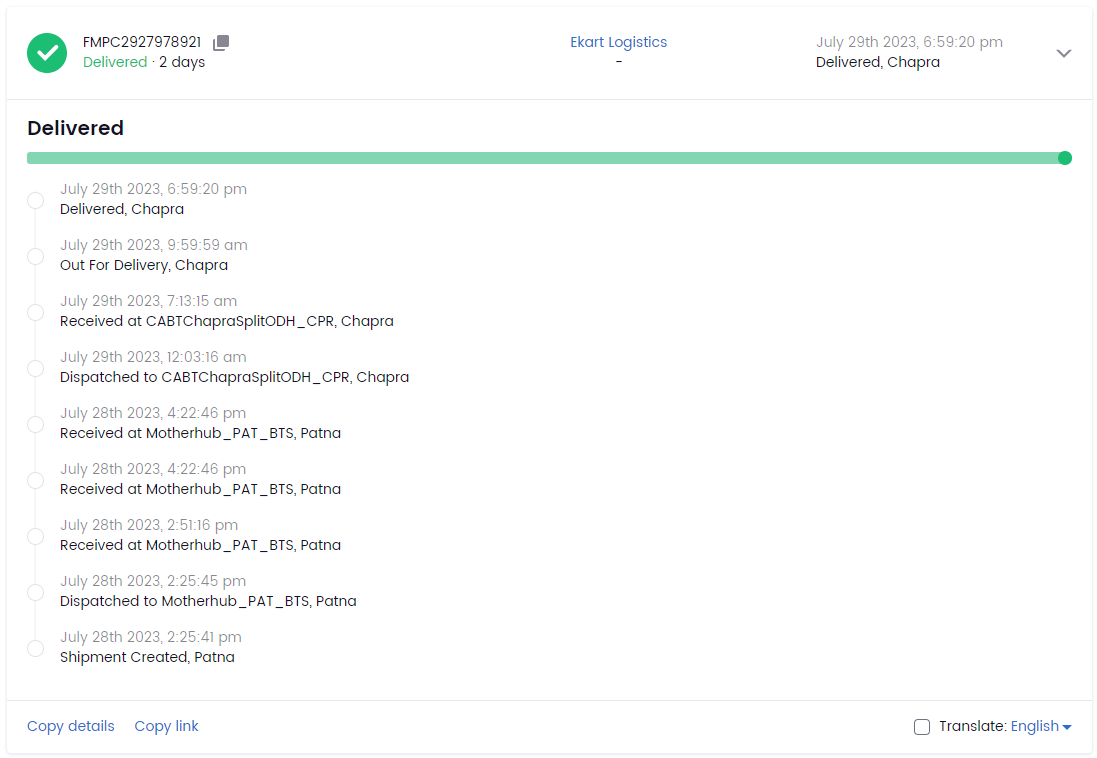Click timestamp July 28th 2023, 2:25:41 pm
The width and height of the screenshot is (1097, 758).
point(150,637)
